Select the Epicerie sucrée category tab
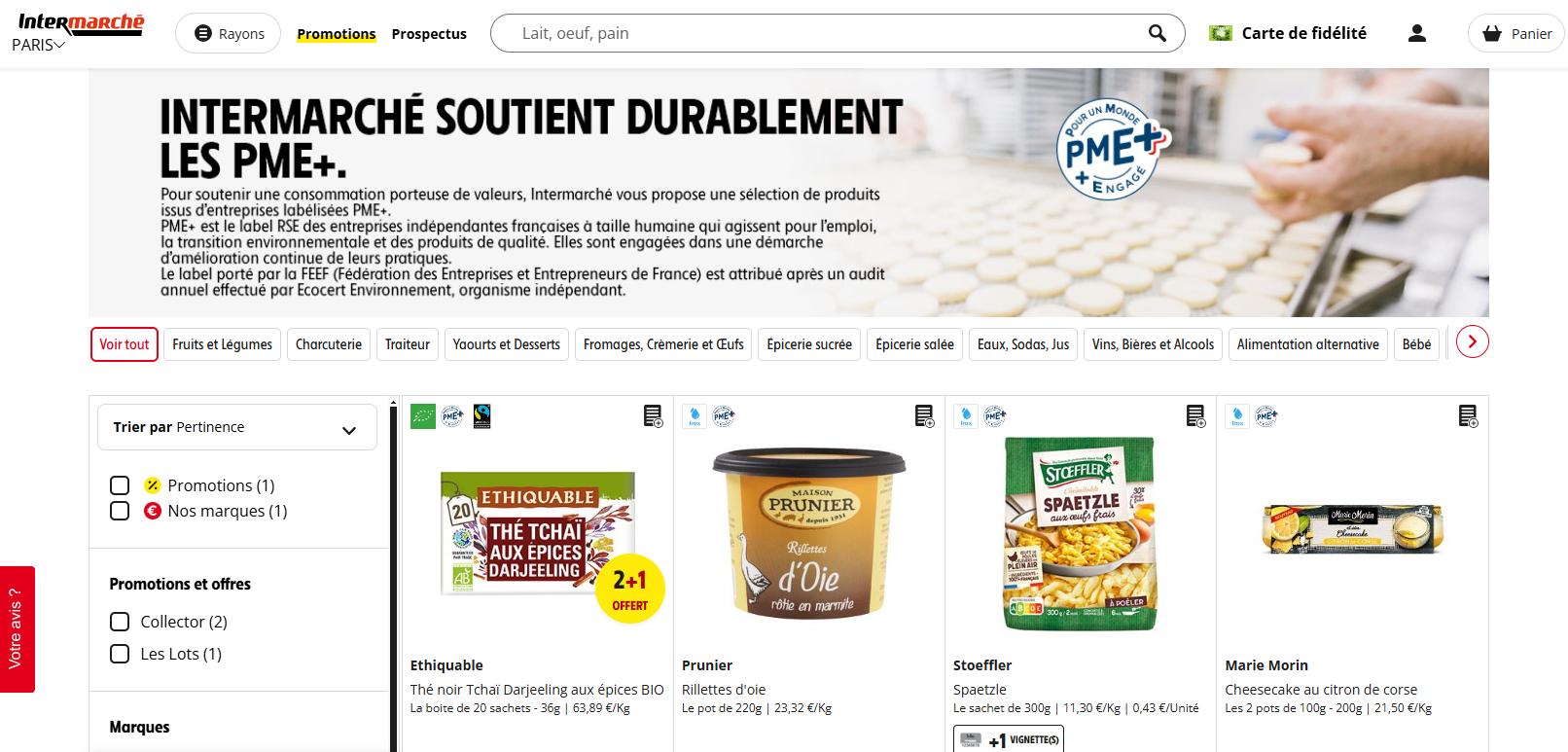The width and height of the screenshot is (1568, 752). [809, 344]
